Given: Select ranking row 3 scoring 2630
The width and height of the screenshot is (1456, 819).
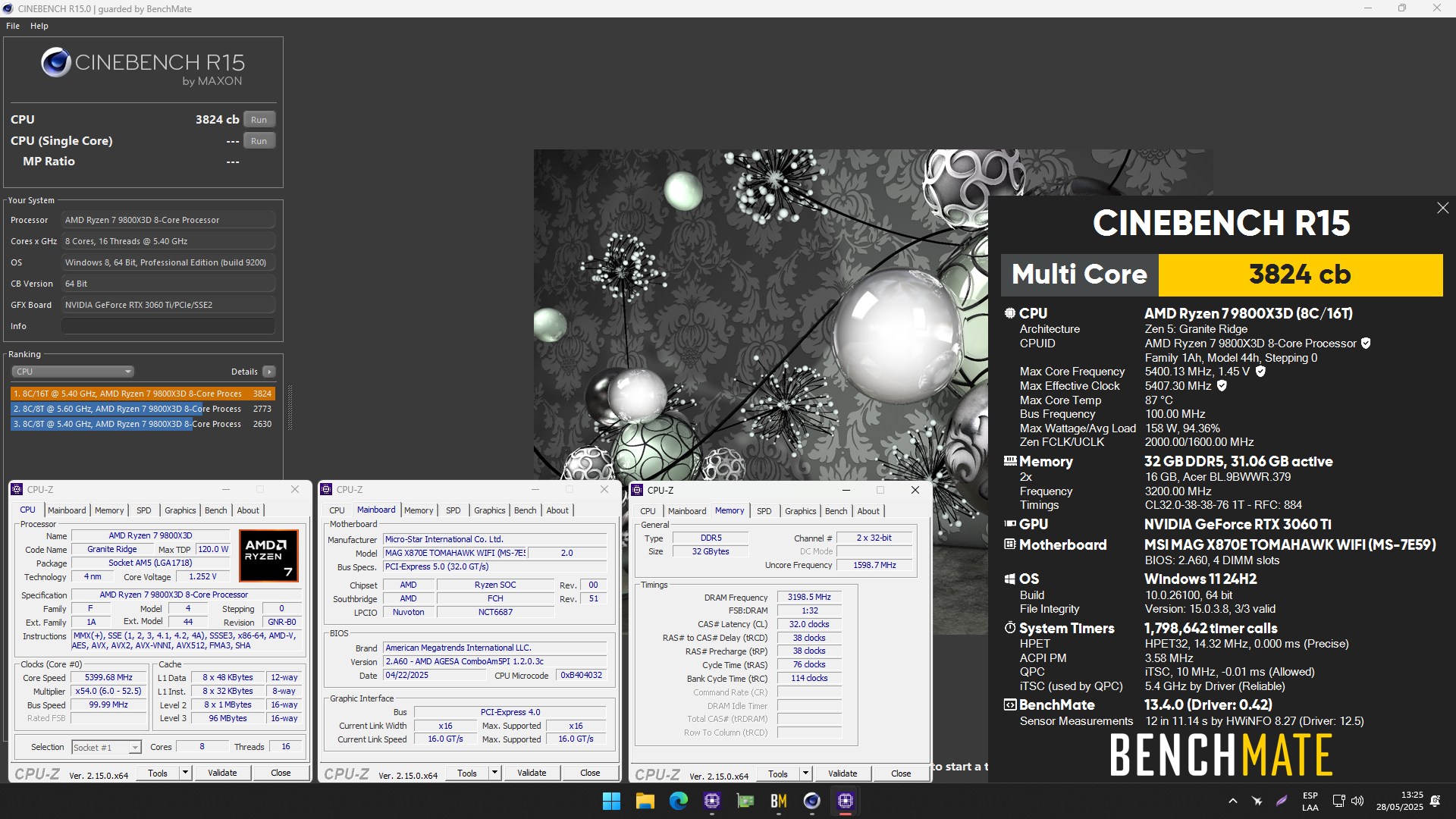Looking at the screenshot, I should [143, 424].
